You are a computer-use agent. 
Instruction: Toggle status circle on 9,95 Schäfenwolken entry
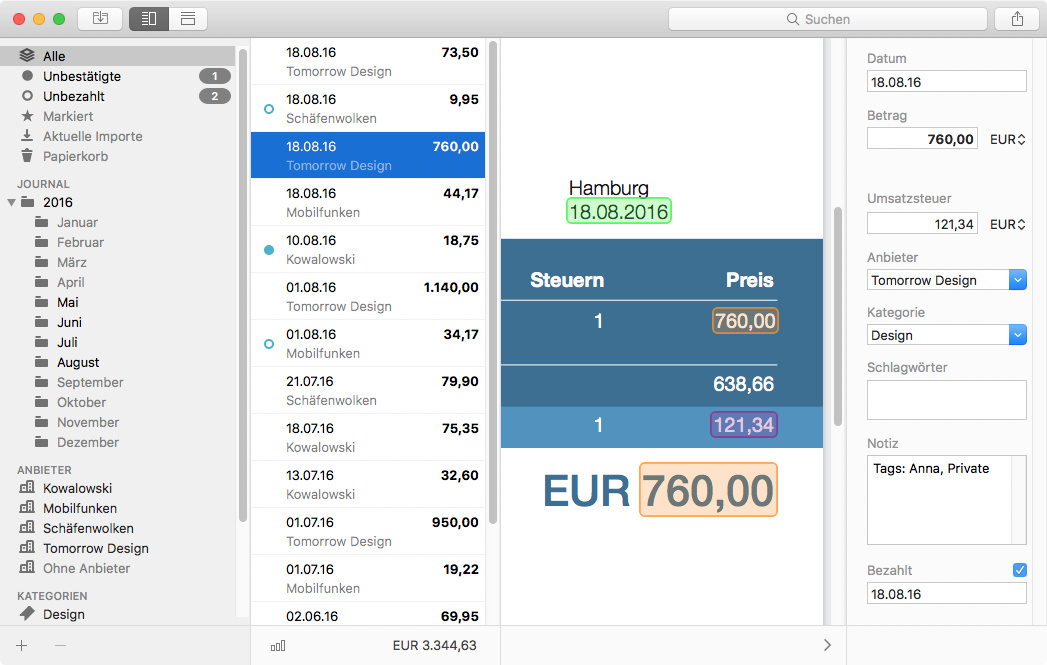click(268, 108)
